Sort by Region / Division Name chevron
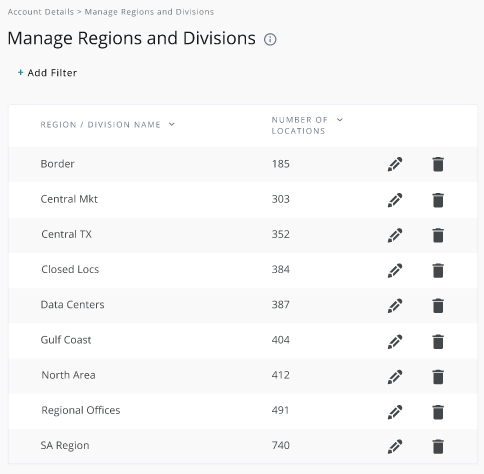This screenshot has width=484, height=474. pos(172,124)
